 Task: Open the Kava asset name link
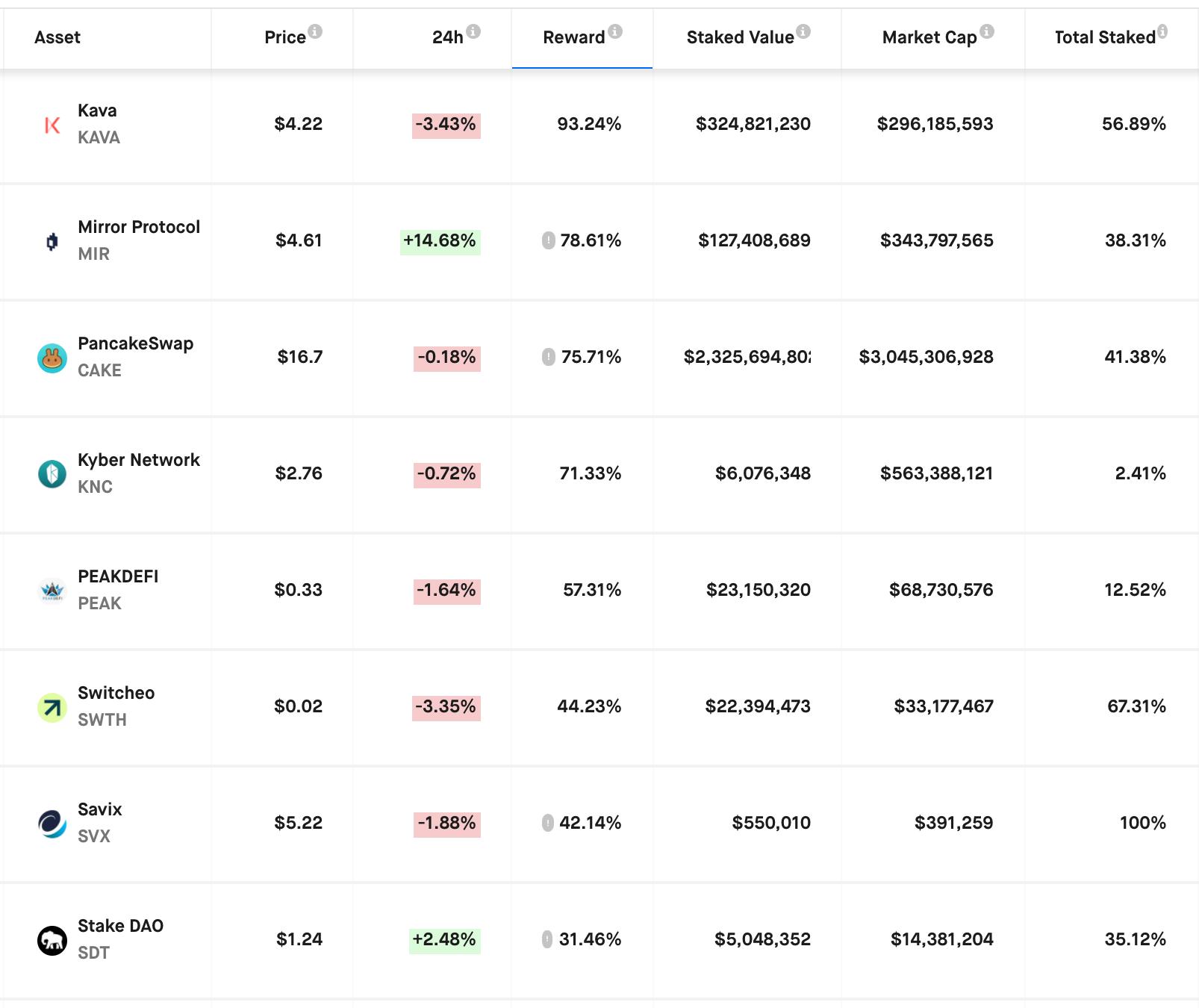pyautogui.click(x=98, y=111)
